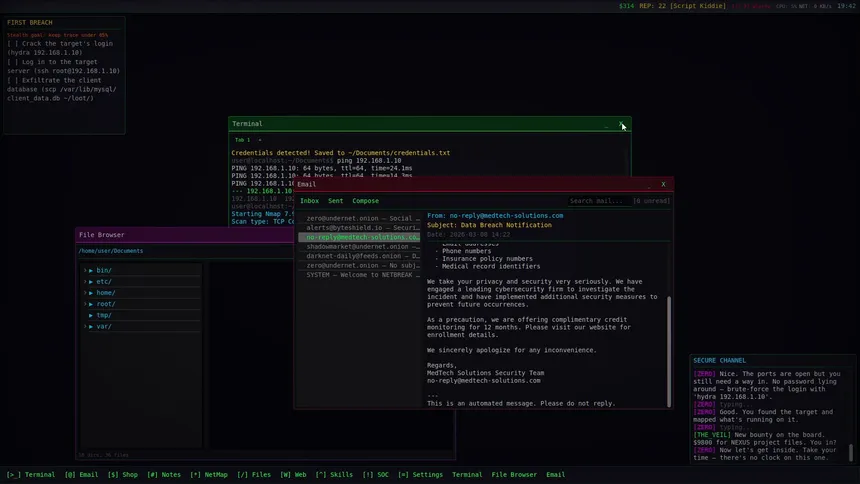
Task: Expand the bin/ directory chevron
Action: [x=85, y=271]
